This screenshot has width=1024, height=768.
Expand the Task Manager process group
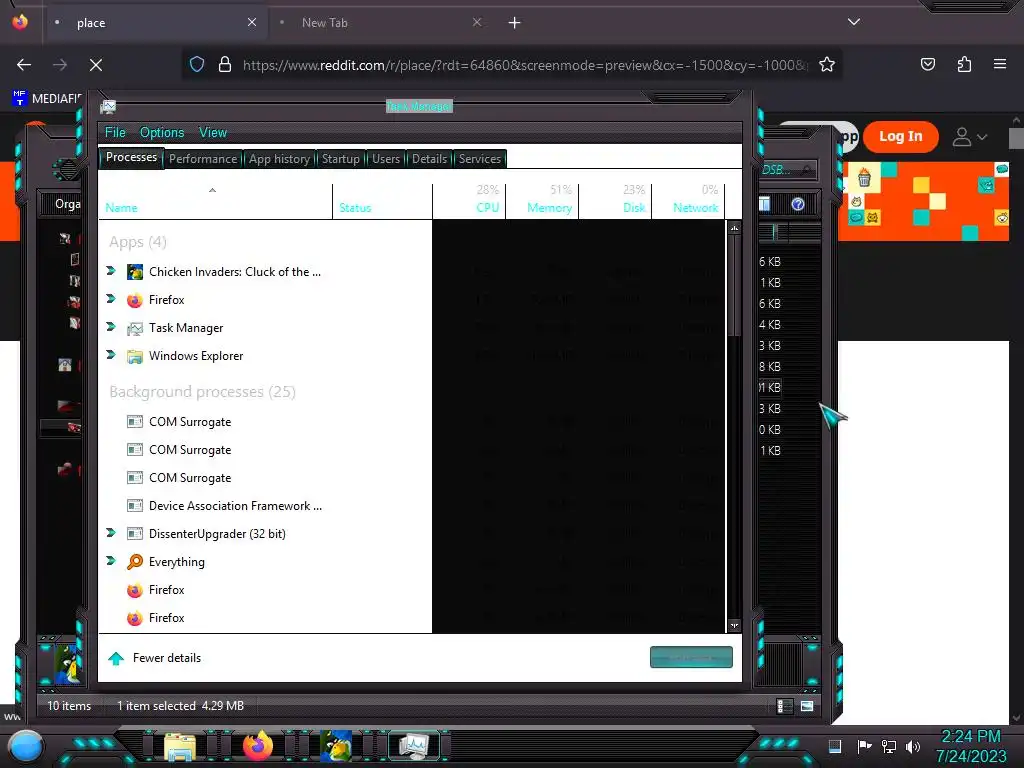(111, 327)
